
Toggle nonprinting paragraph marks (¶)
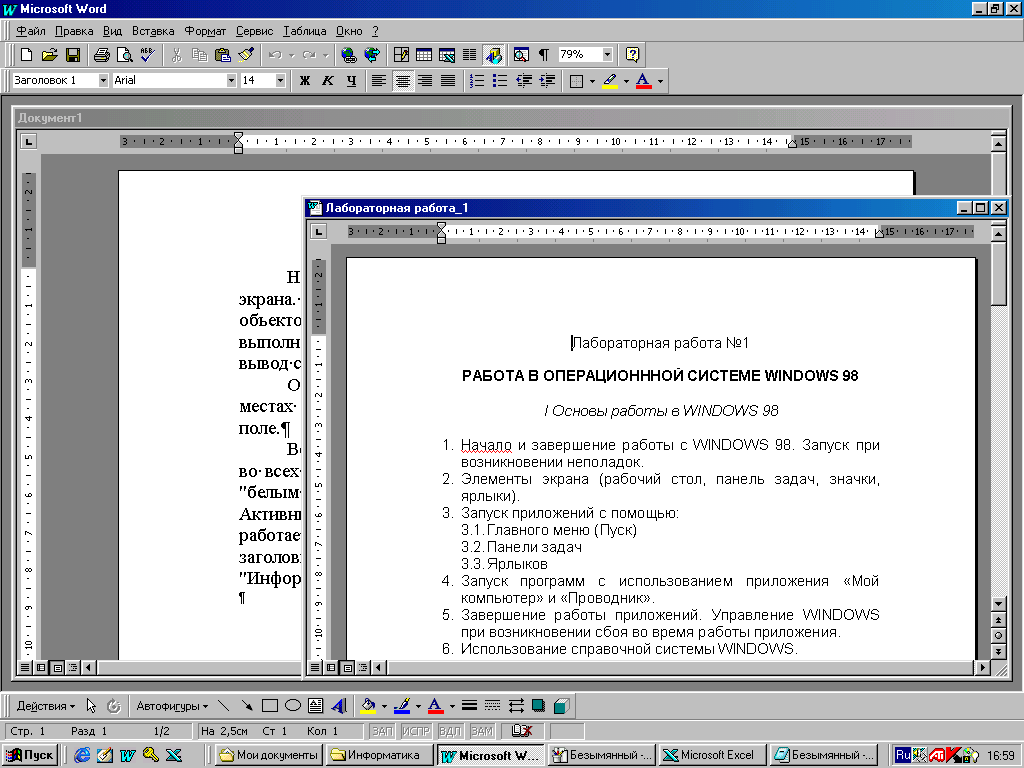(x=543, y=55)
